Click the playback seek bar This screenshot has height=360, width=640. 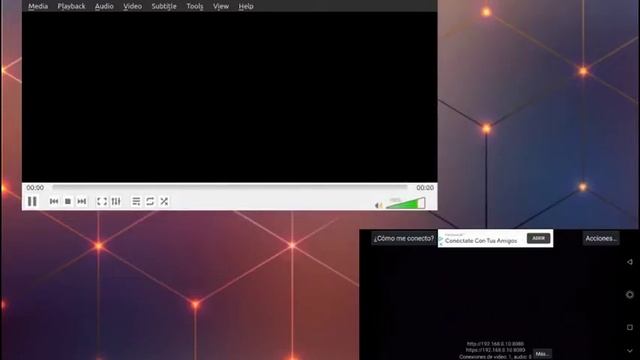coord(230,187)
